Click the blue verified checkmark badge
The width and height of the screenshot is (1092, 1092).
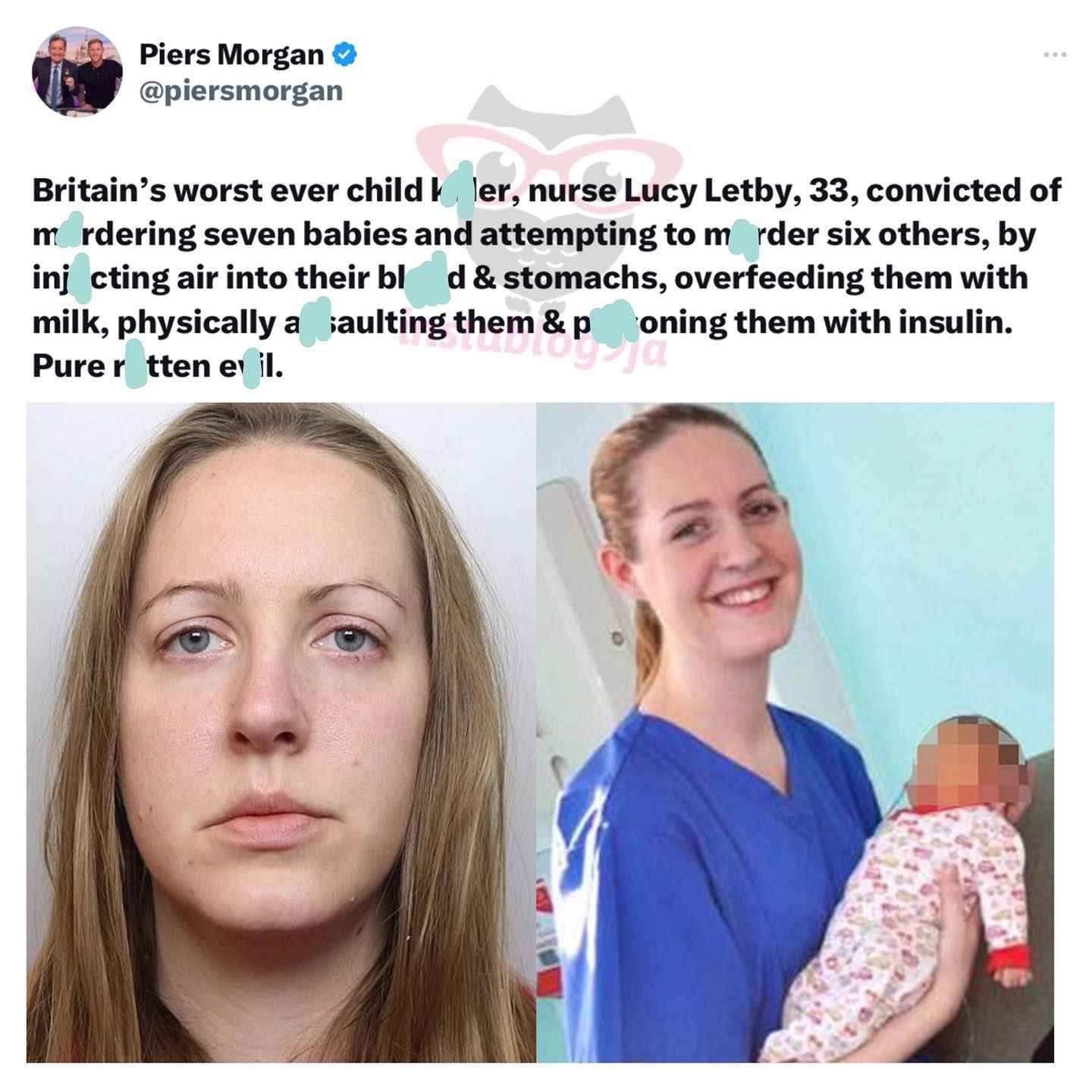tap(345, 55)
